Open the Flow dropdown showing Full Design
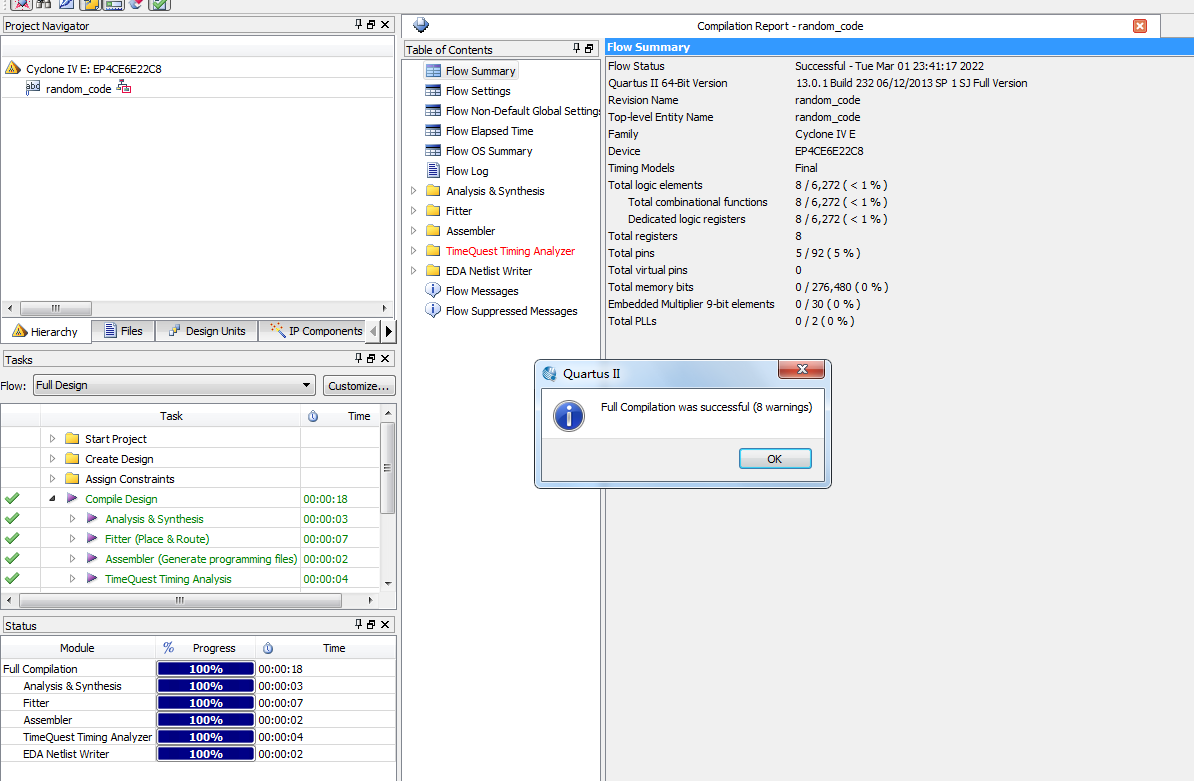Image resolution: width=1194 pixels, height=781 pixels. (174, 386)
